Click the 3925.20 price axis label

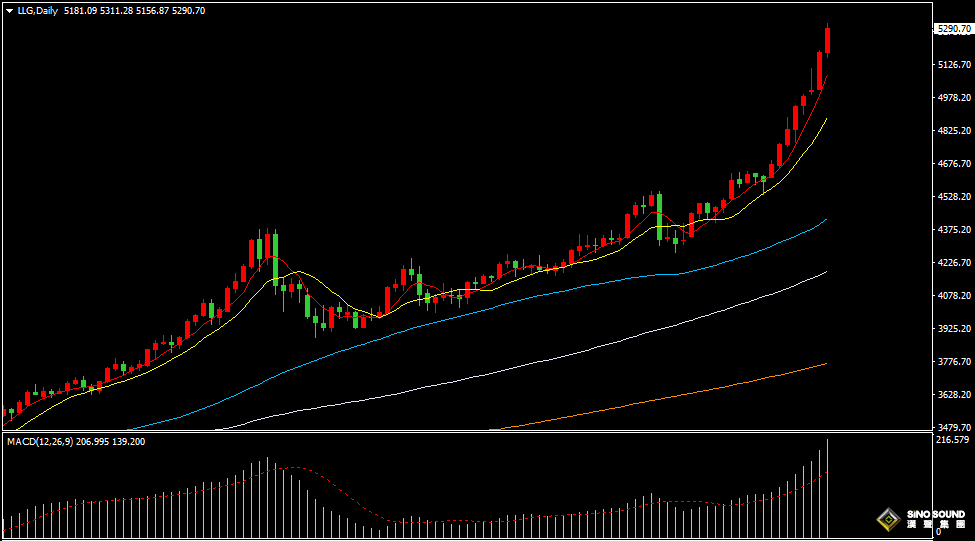951,329
